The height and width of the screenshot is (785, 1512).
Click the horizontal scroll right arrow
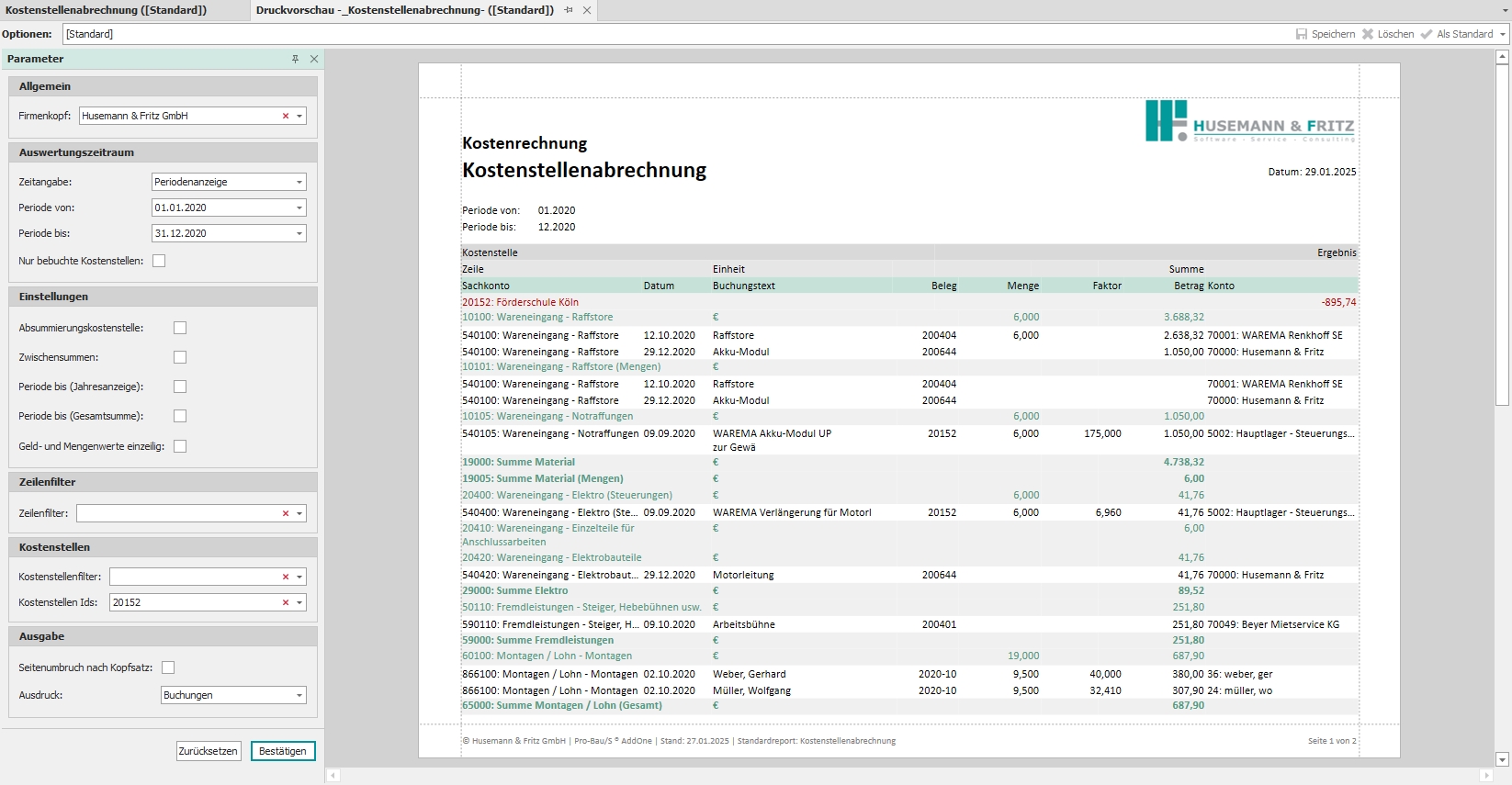(1487, 776)
